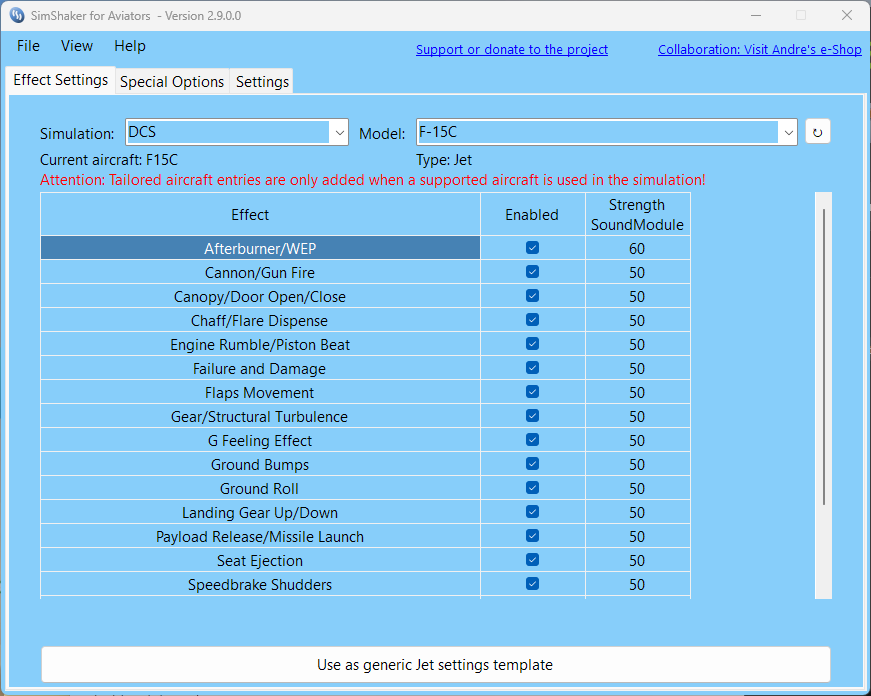Select Speedbrake Shudders effect name
871x696 pixels.
[260, 584]
